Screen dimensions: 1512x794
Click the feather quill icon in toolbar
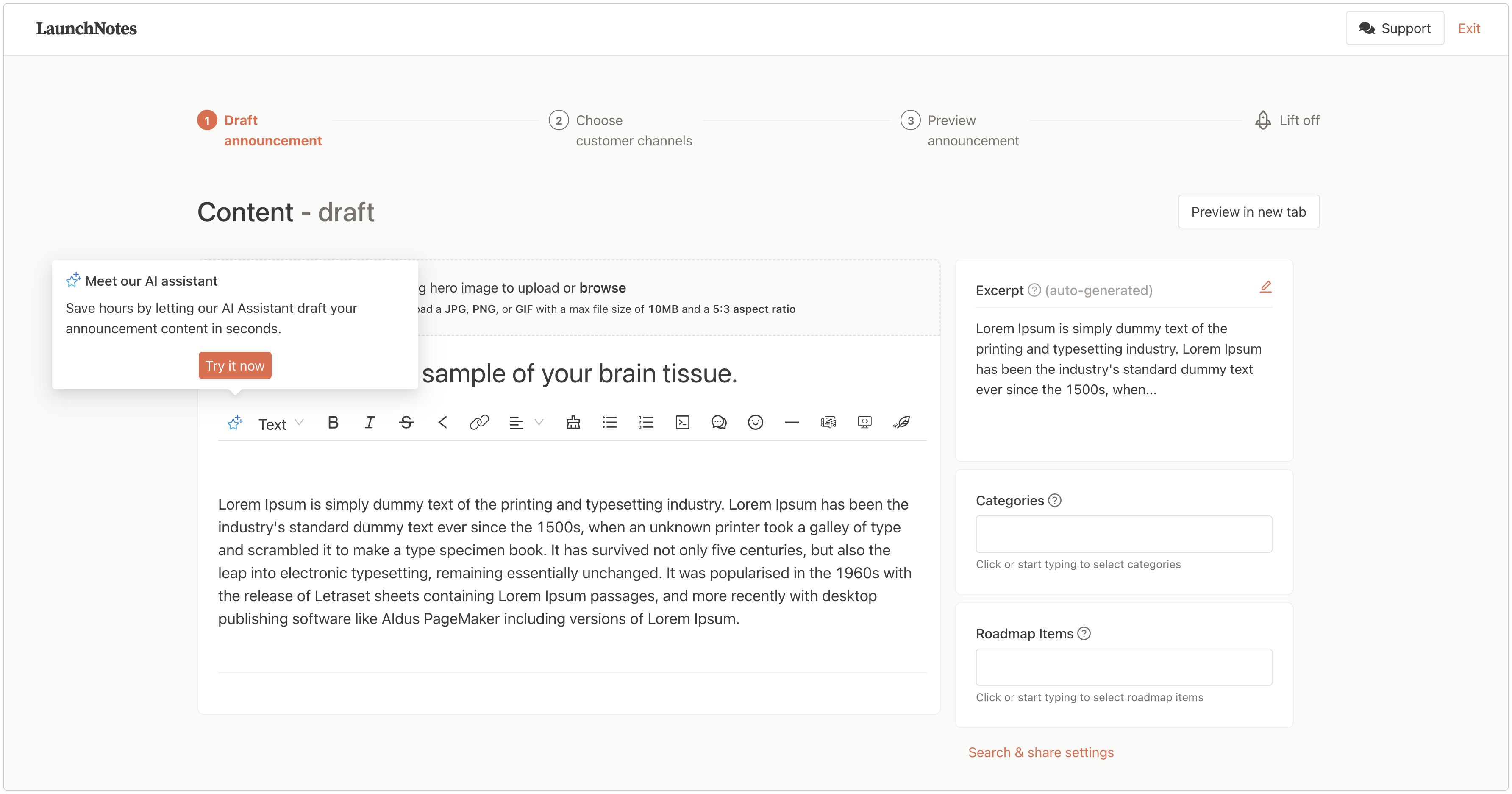(902, 422)
